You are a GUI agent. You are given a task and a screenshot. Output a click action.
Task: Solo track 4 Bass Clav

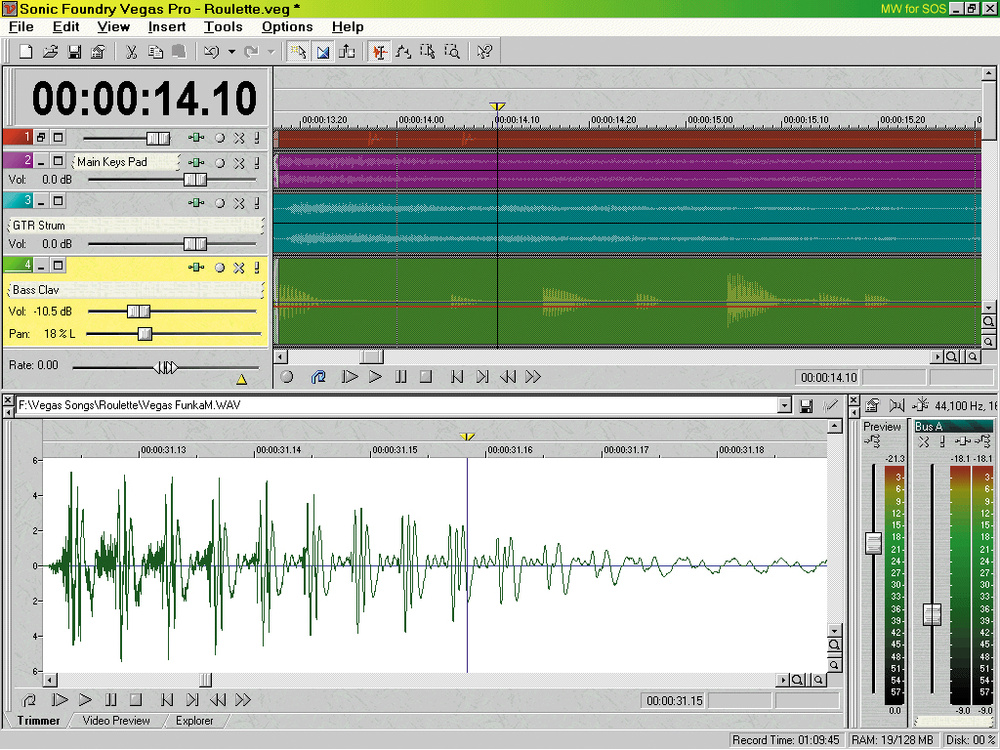pos(257,267)
